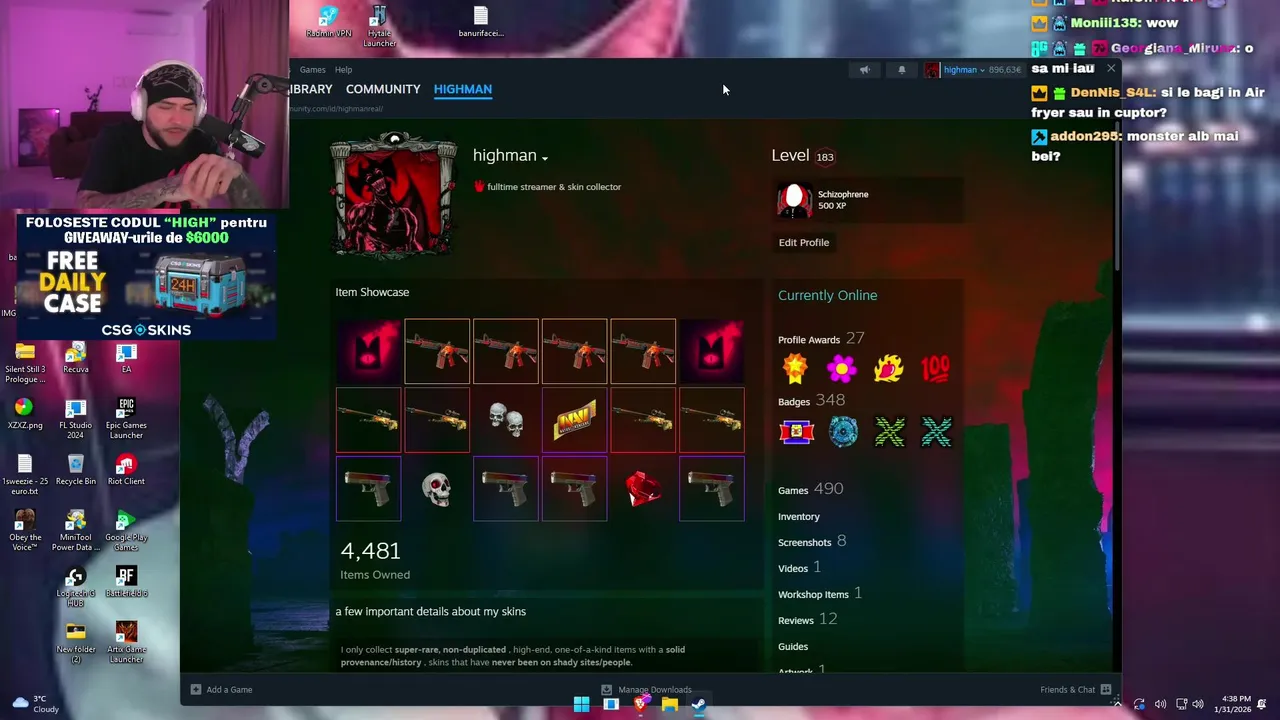This screenshot has width=1280, height=720.
Task: Expand the highman persona name dropdown arrow
Action: (545, 158)
